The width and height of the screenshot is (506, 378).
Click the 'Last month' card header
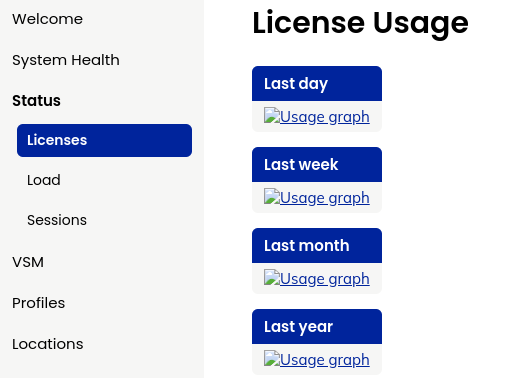[317, 246]
